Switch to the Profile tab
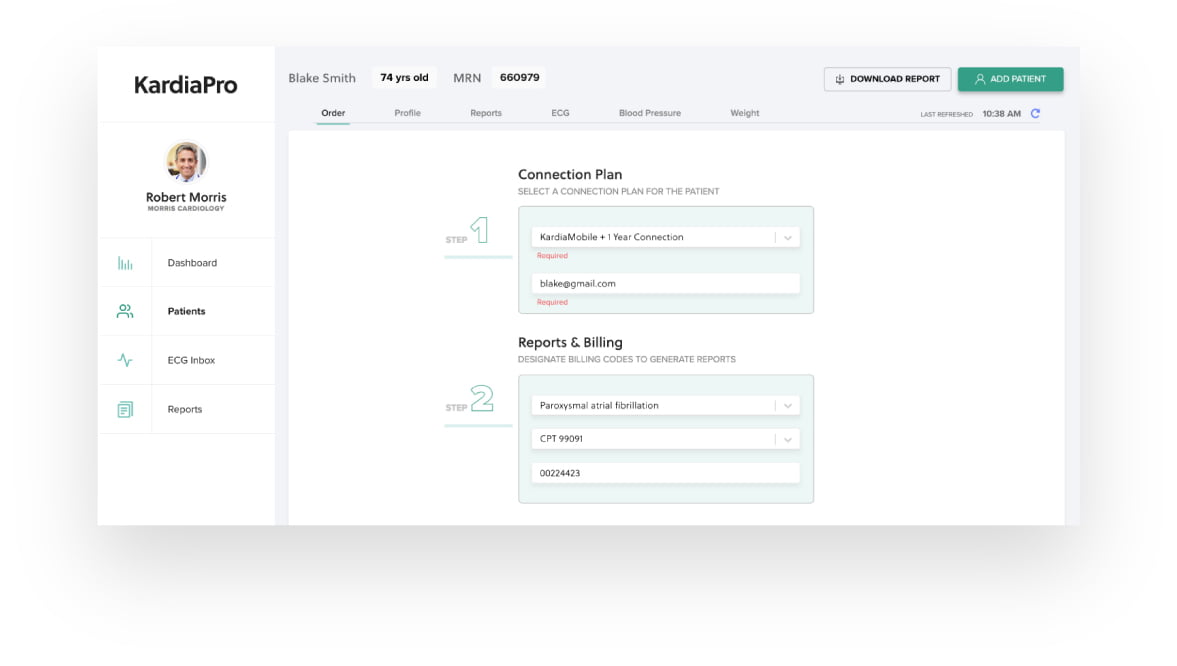1177x666 pixels. tap(408, 113)
